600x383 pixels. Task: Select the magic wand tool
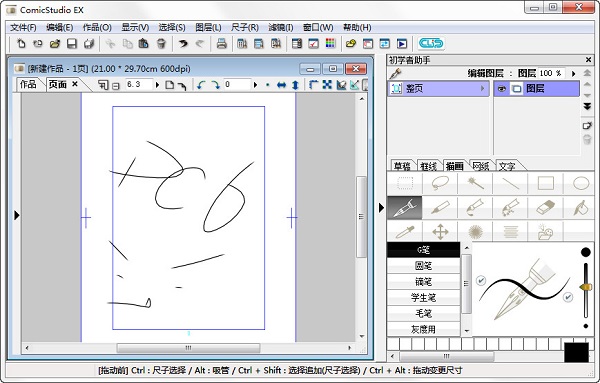475,183
